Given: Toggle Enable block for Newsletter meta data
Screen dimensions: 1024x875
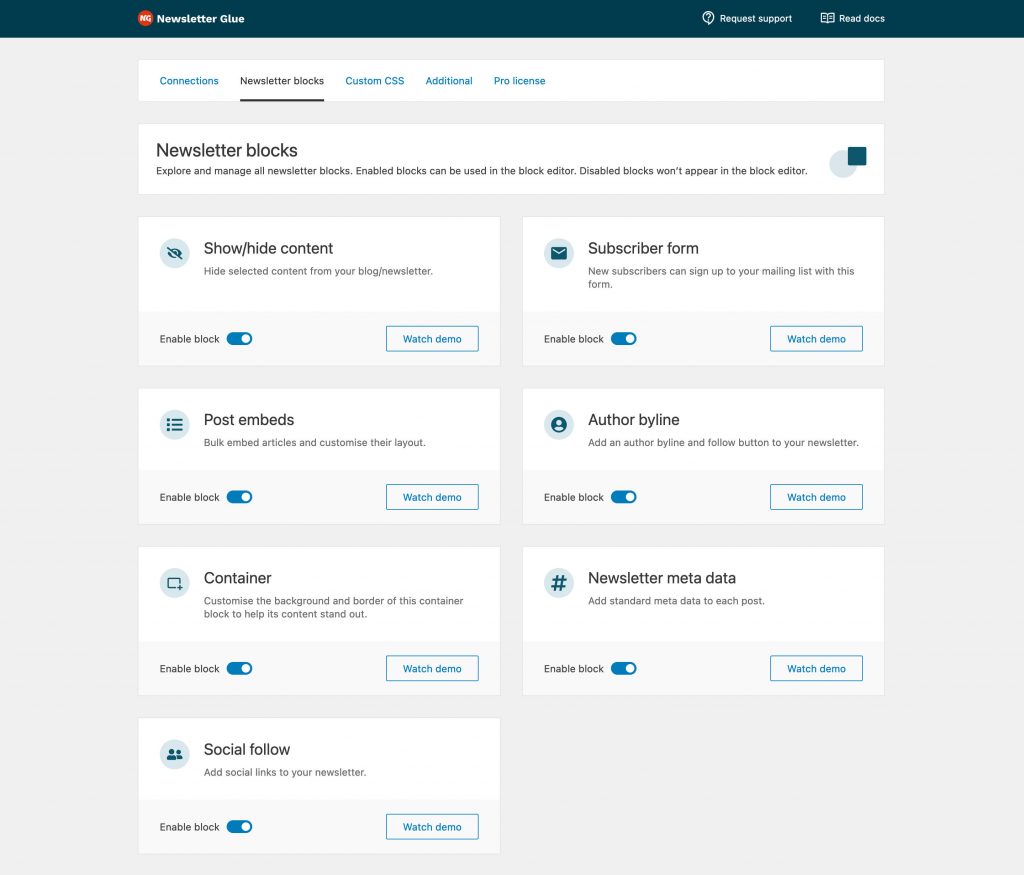Looking at the screenshot, I should click(623, 669).
